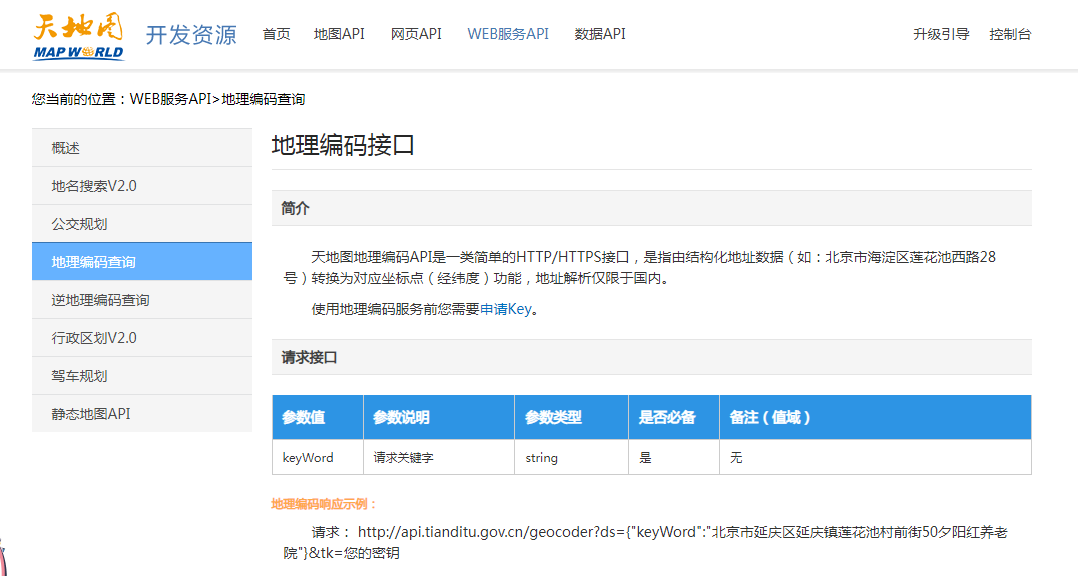Viewport: 1078px width, 576px height.
Task: Click the api.tianditu.gov.cn geocoder request URL
Action: point(646,542)
